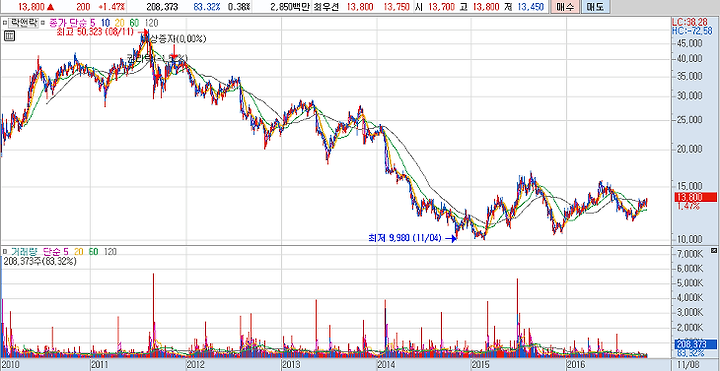Click the 최저 9,980 (11/04) low marker

tap(405, 237)
